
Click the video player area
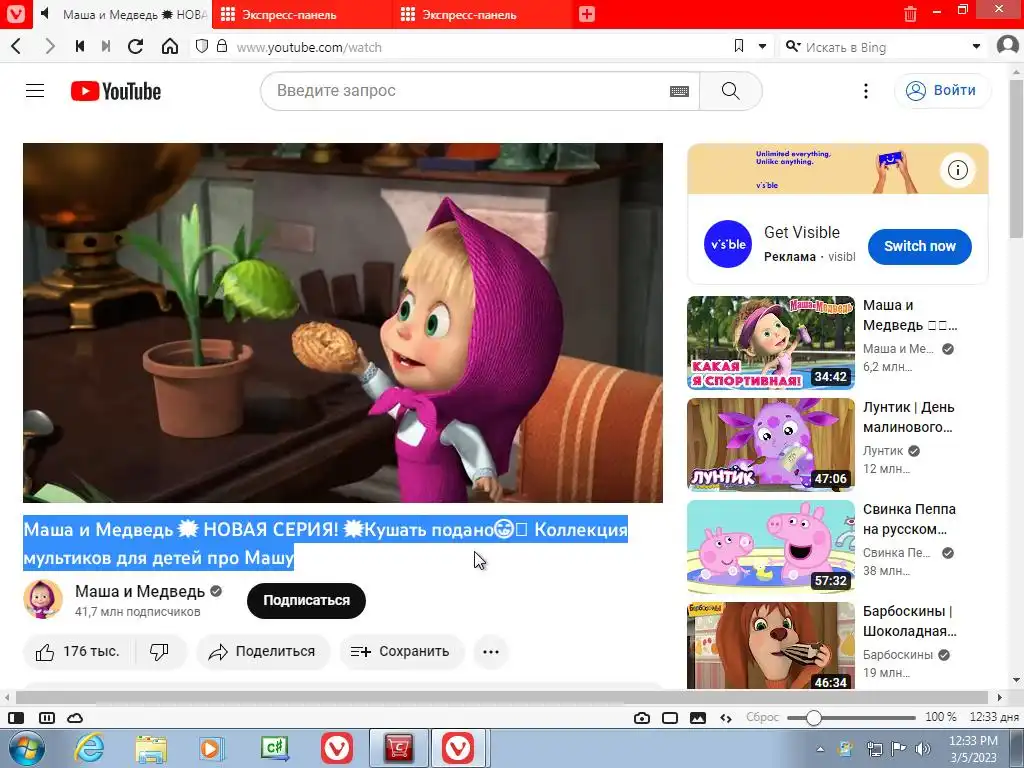click(343, 323)
